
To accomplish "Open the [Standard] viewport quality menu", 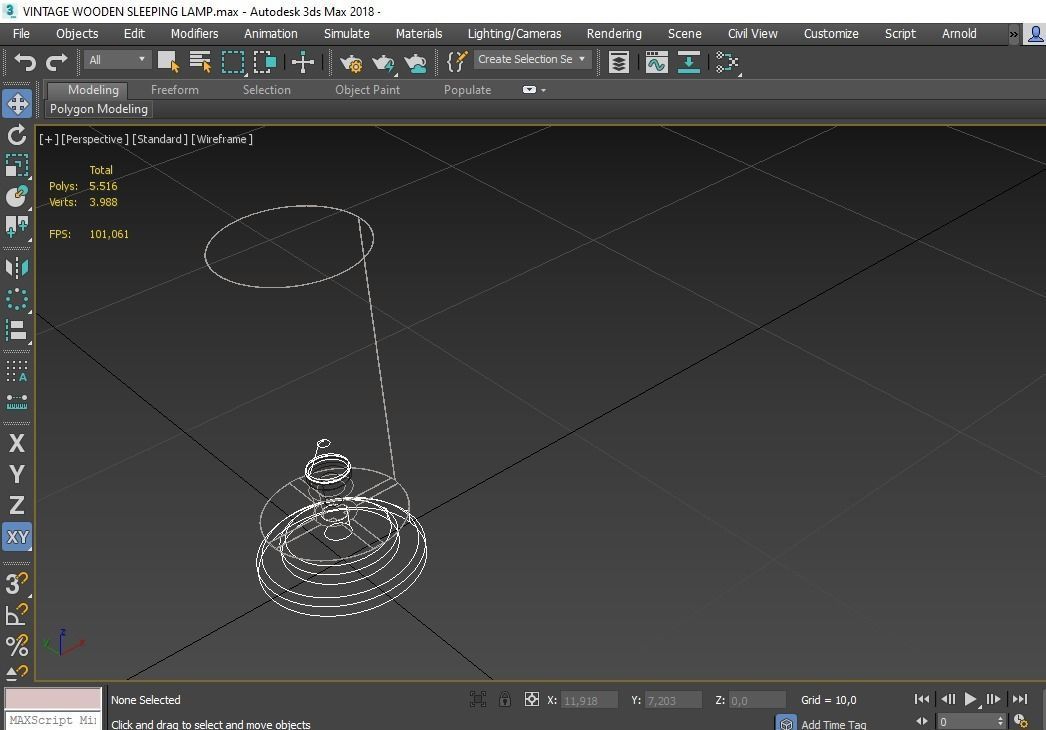I will [x=159, y=139].
